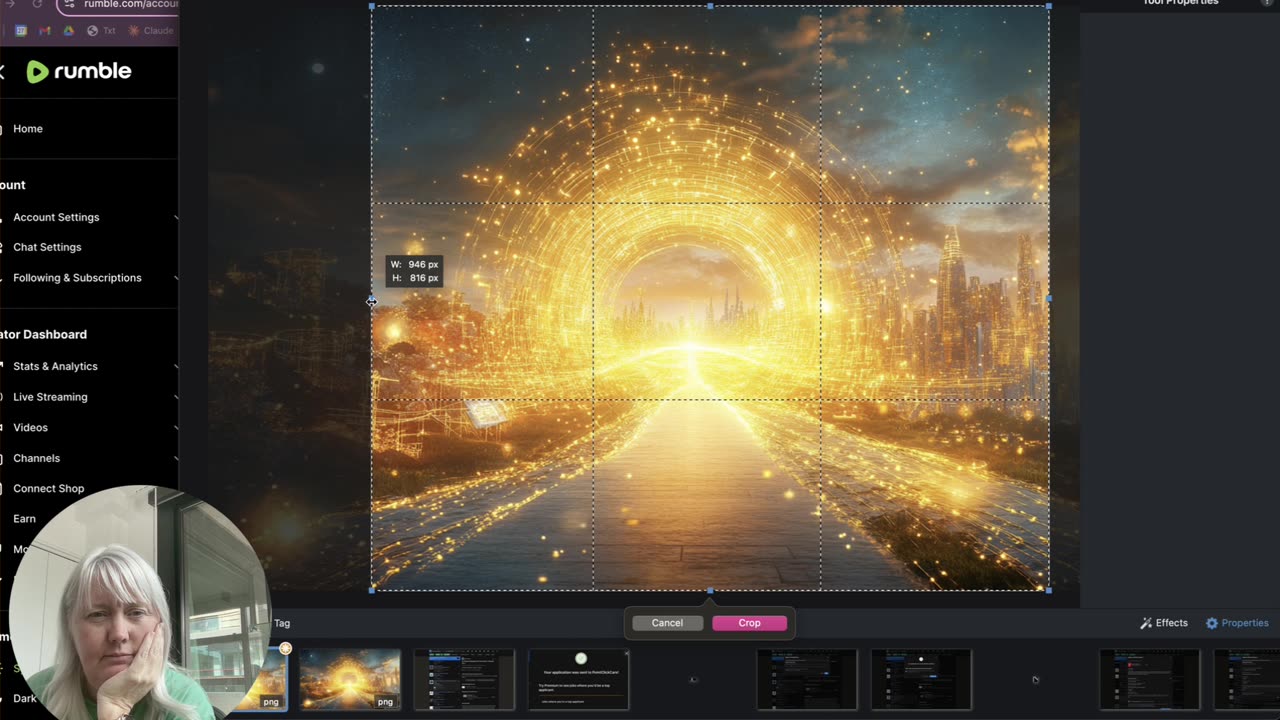Image resolution: width=1280 pixels, height=720 pixels.
Task: Click the top-left crop handle
Action: coord(372,6)
